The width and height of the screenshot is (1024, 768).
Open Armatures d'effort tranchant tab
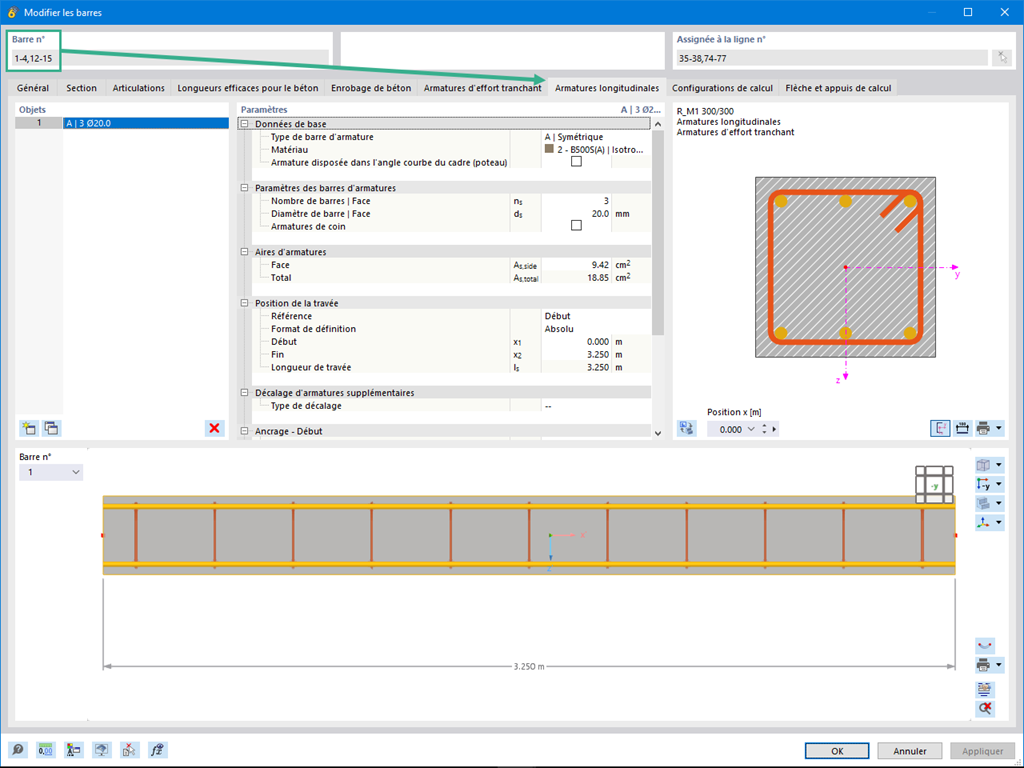482,88
